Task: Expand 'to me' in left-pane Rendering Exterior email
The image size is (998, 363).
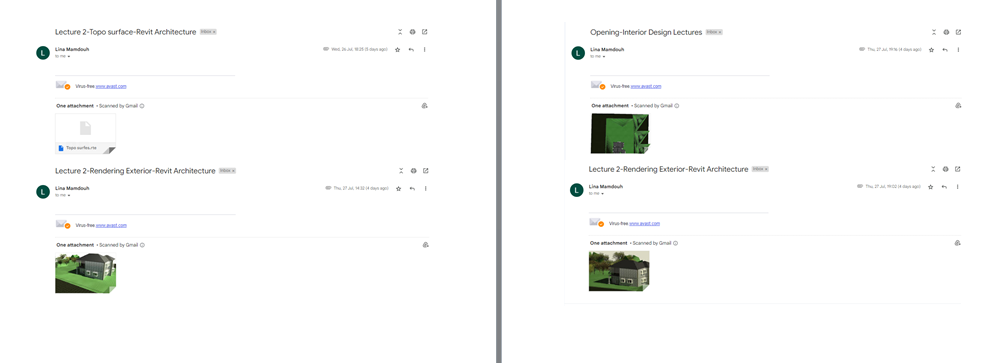Action: tap(69, 196)
